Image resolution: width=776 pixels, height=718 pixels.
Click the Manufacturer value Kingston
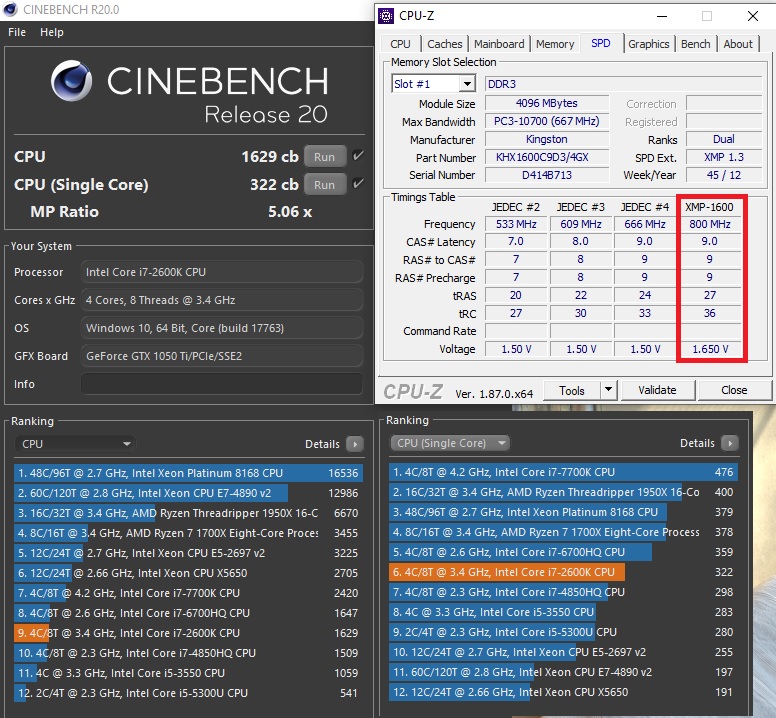click(547, 139)
